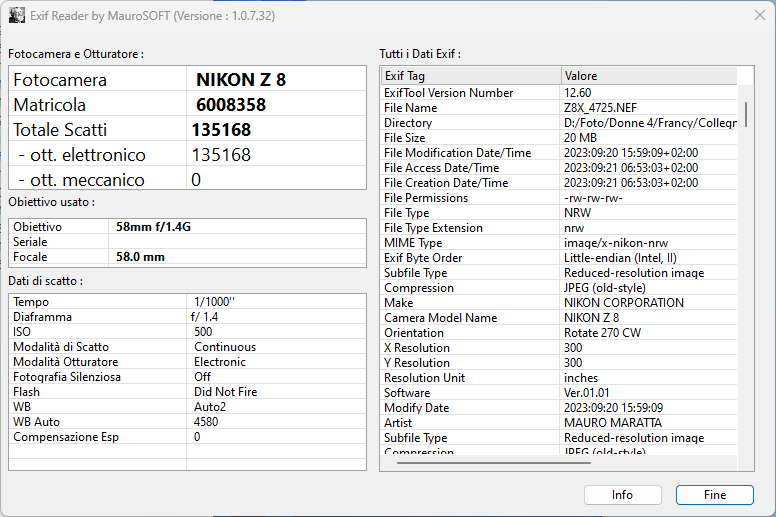The width and height of the screenshot is (776, 517).
Task: Click the ott. elettronico row label
Action: tap(82, 155)
